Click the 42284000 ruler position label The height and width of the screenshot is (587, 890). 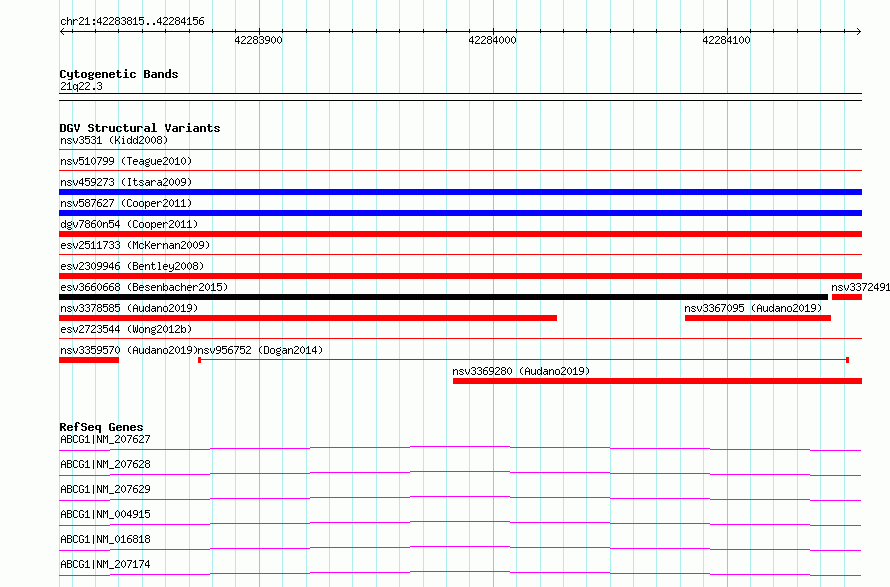point(492,40)
